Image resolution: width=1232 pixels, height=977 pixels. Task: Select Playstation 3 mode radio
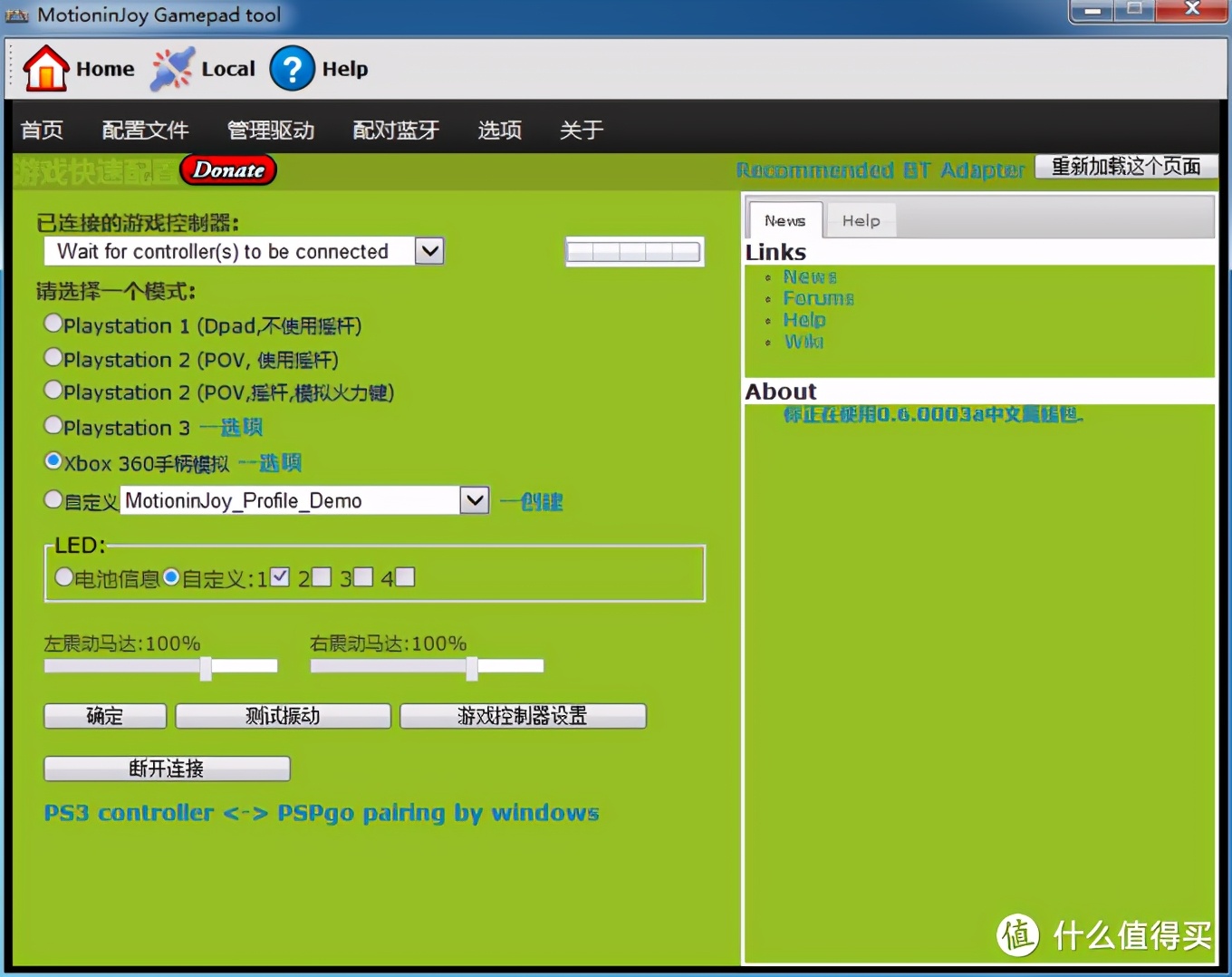[53, 425]
